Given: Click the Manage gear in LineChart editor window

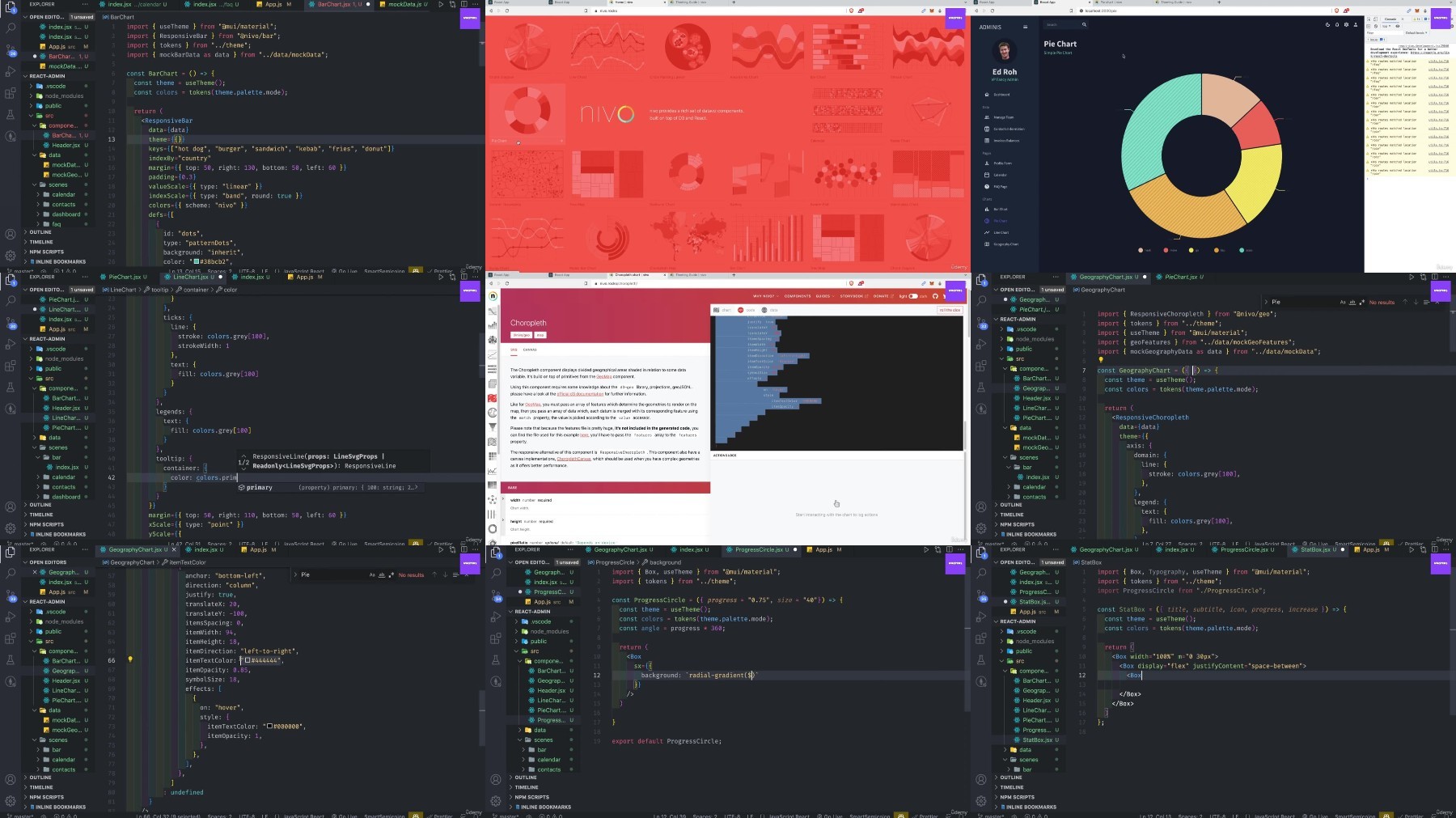Looking at the screenshot, I should pyautogui.click(x=11, y=528).
